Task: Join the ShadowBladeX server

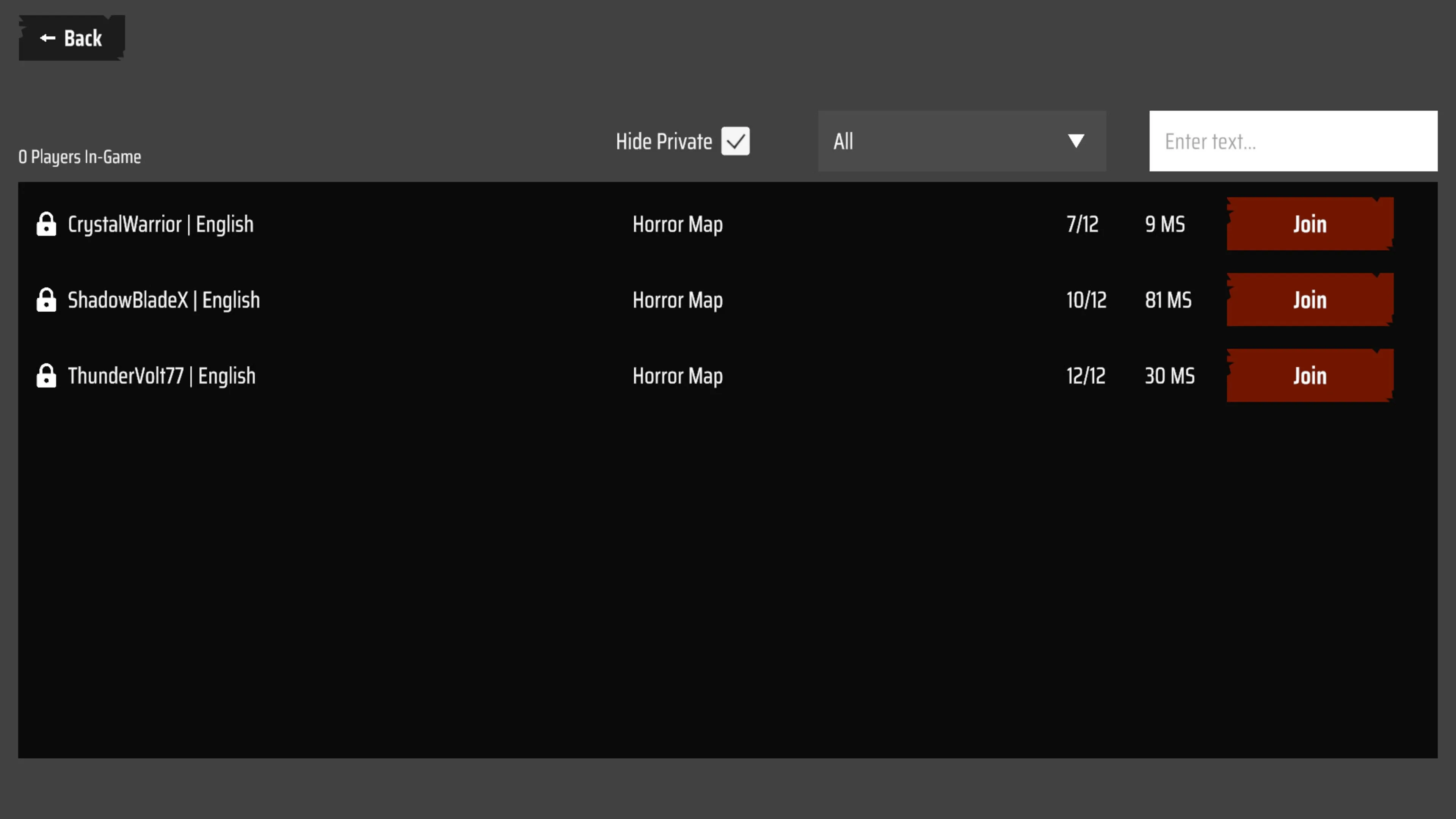Action: [1309, 300]
